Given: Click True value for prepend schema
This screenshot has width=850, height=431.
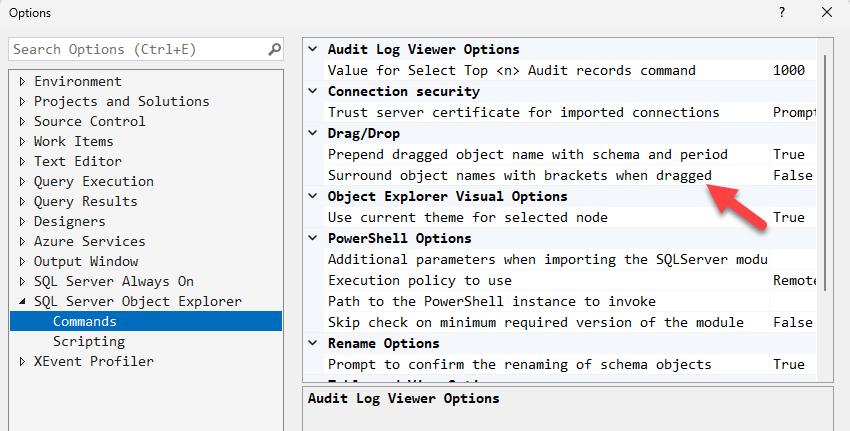Looking at the screenshot, I should tap(793, 155).
